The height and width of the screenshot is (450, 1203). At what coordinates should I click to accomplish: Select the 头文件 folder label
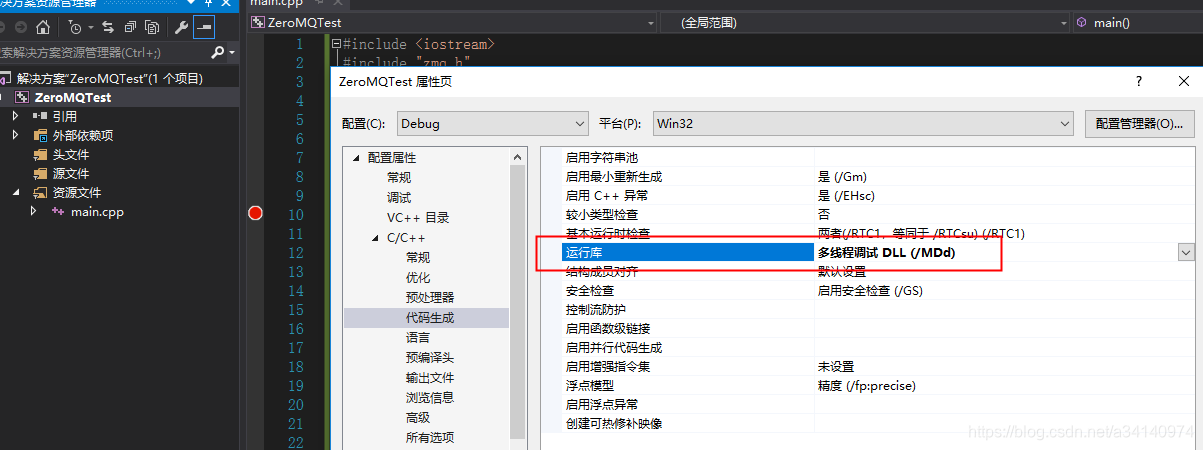tap(71, 154)
